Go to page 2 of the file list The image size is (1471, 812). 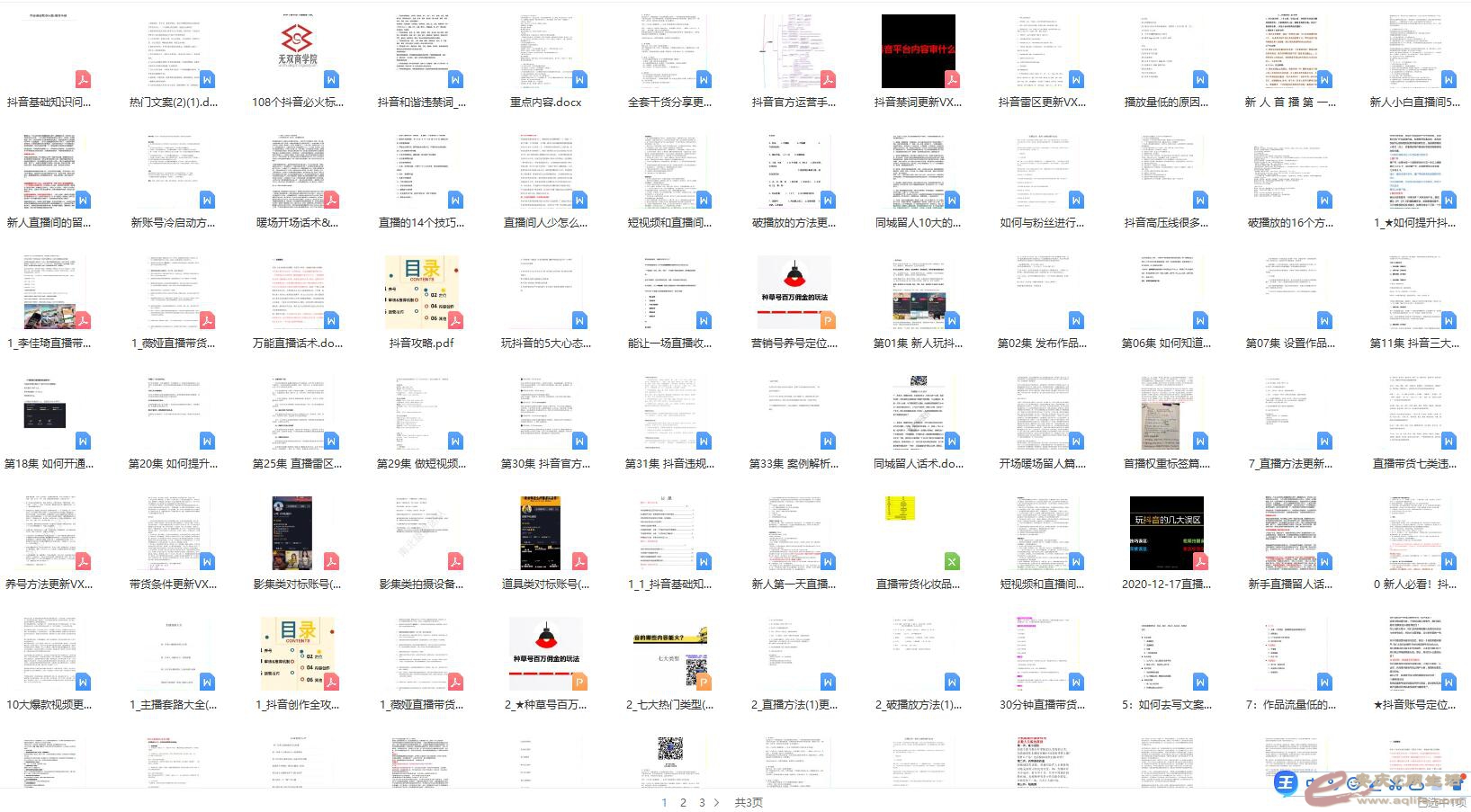tap(683, 802)
